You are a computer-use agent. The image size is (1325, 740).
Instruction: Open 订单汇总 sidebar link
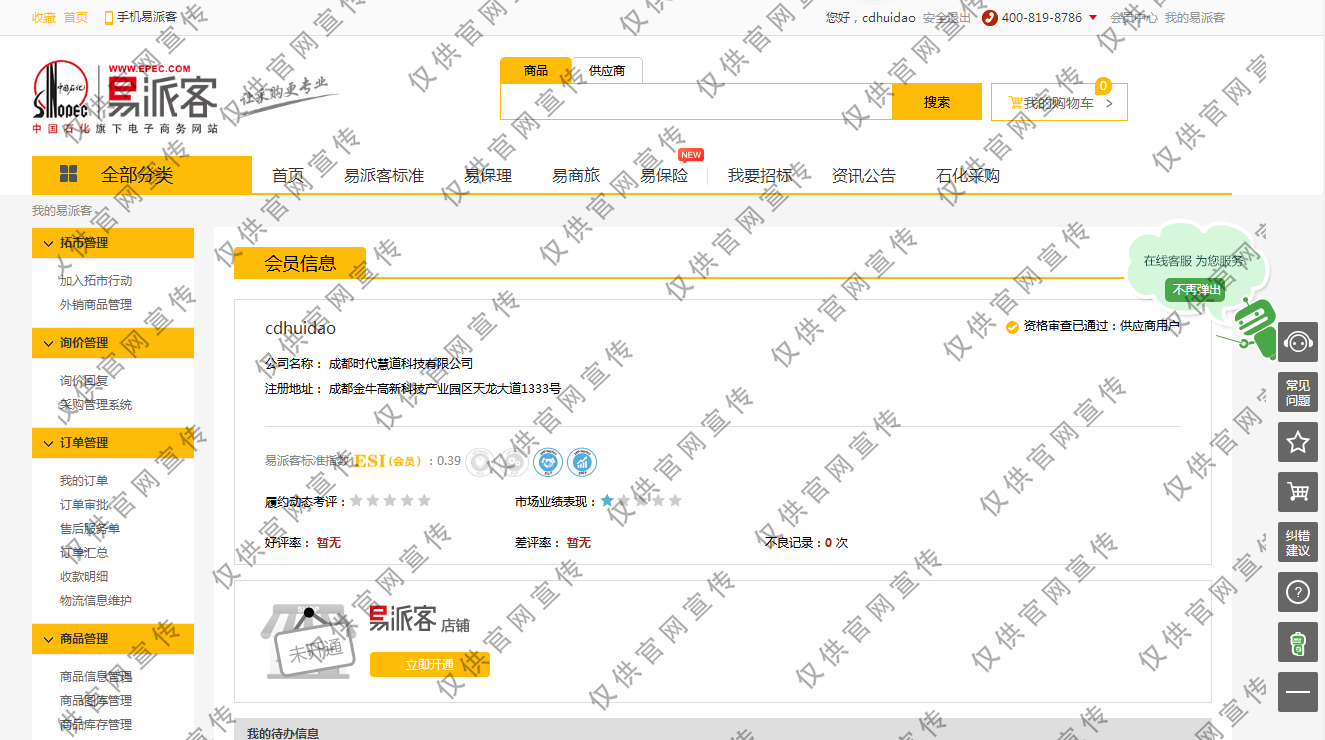click(x=84, y=553)
